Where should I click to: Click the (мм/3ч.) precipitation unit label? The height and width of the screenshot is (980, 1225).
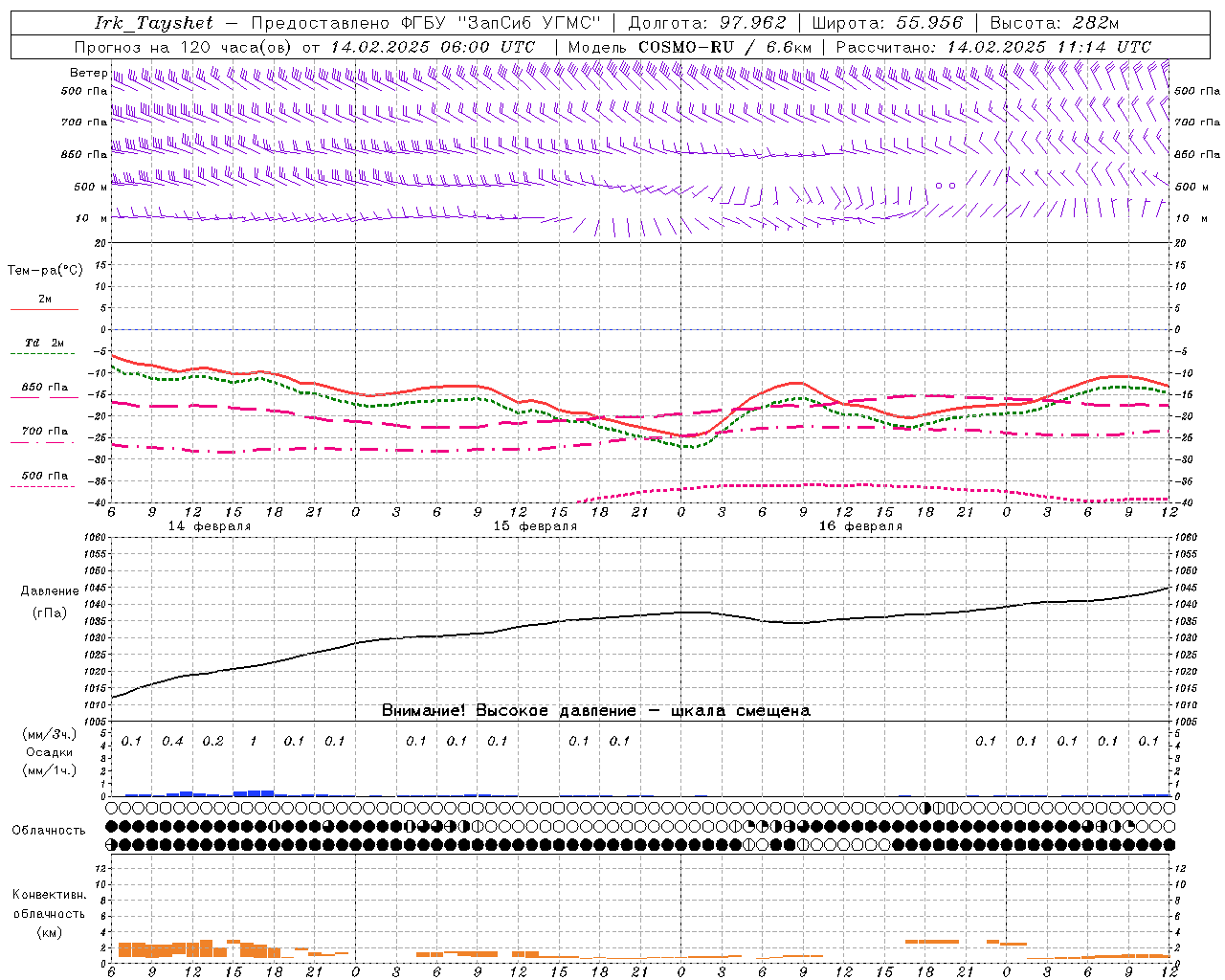50,734
